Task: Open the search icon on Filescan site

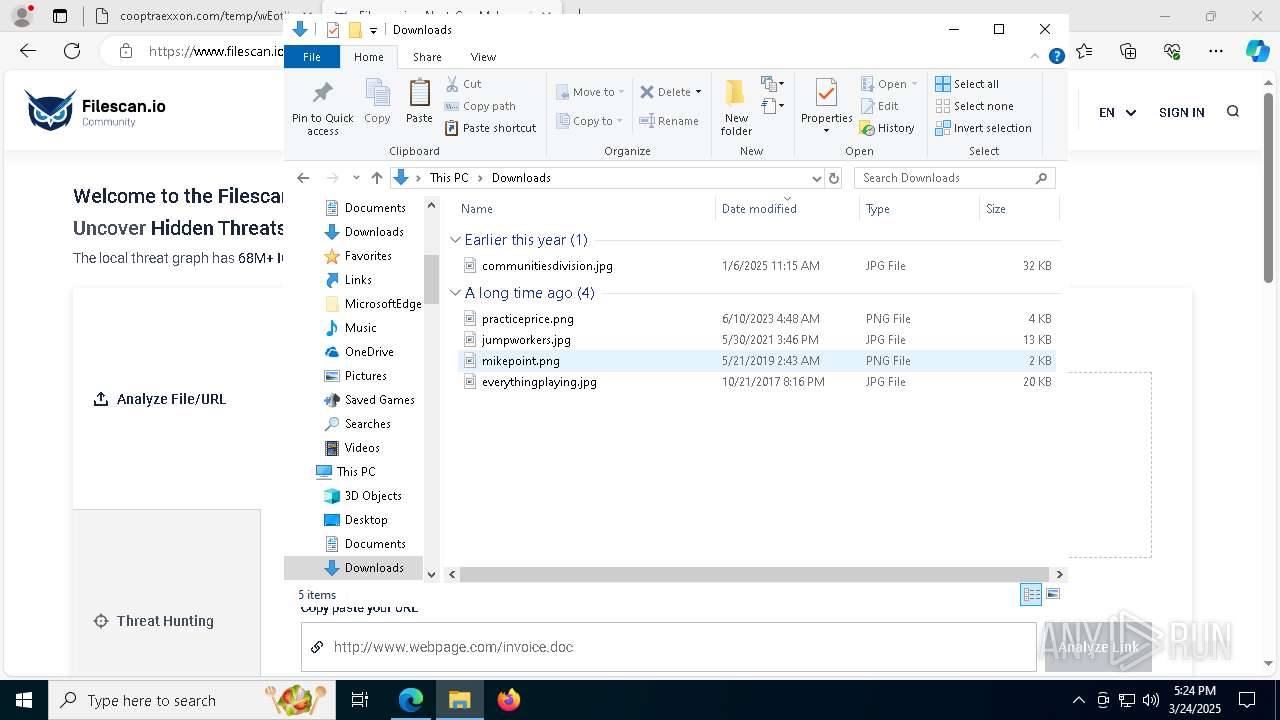Action: click(1233, 112)
